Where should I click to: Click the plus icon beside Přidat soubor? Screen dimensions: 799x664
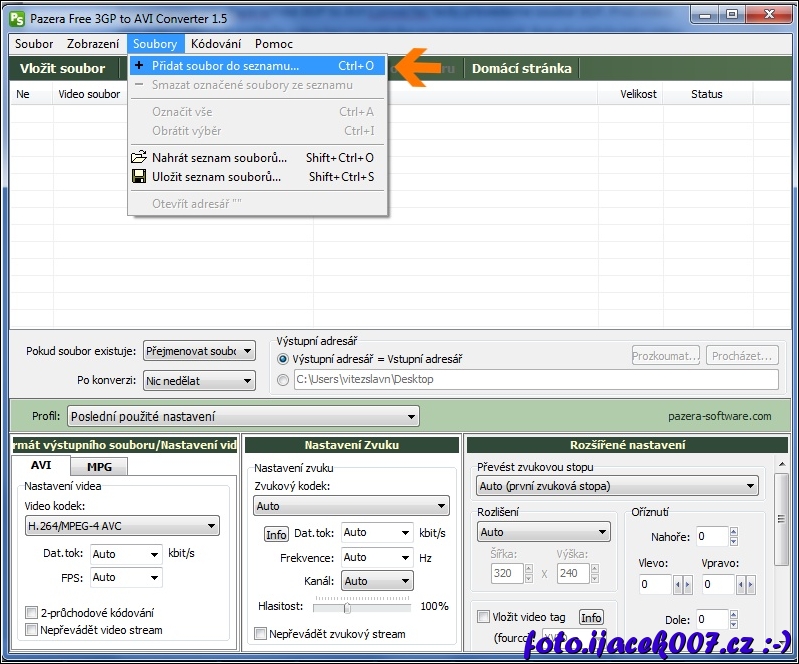pos(139,66)
